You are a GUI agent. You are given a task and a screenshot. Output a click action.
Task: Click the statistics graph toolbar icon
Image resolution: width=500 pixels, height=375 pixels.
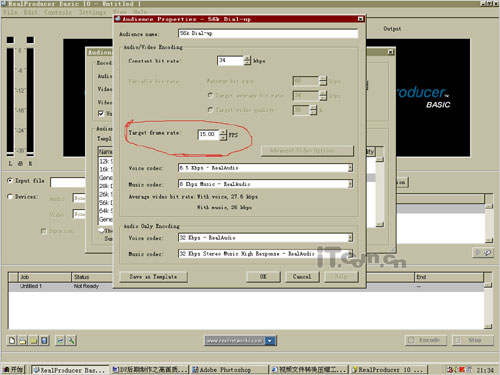(x=60, y=340)
